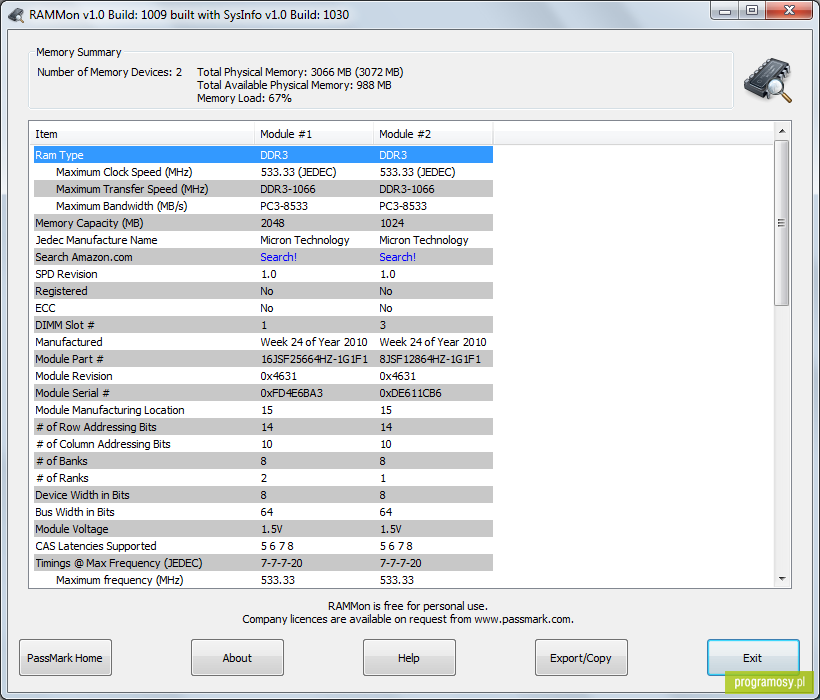Search Amazon for Module #1
820x700 pixels.
point(279,257)
